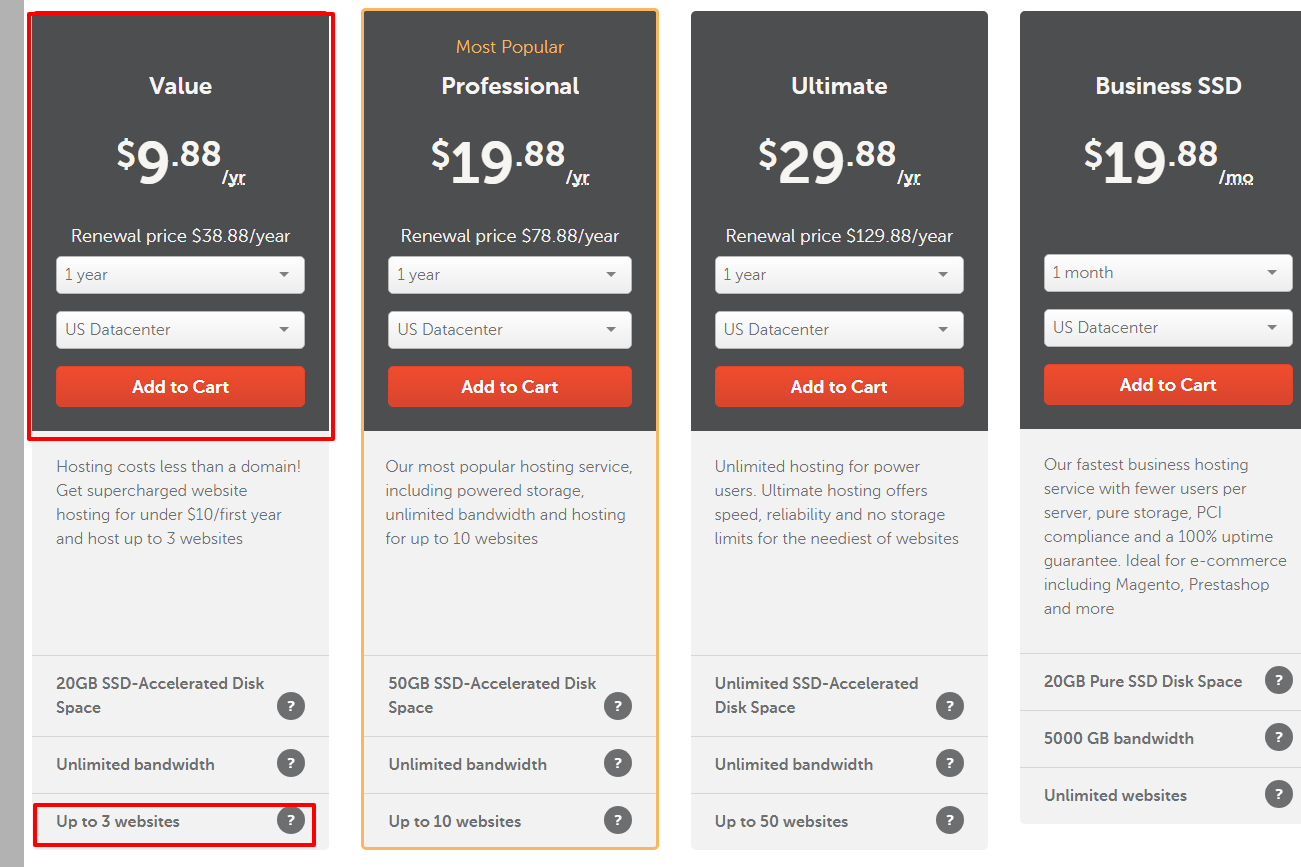The image size is (1301, 867).
Task: Show tooltip for 50GB SSD-Accelerated Disk Space
Action: 618,707
